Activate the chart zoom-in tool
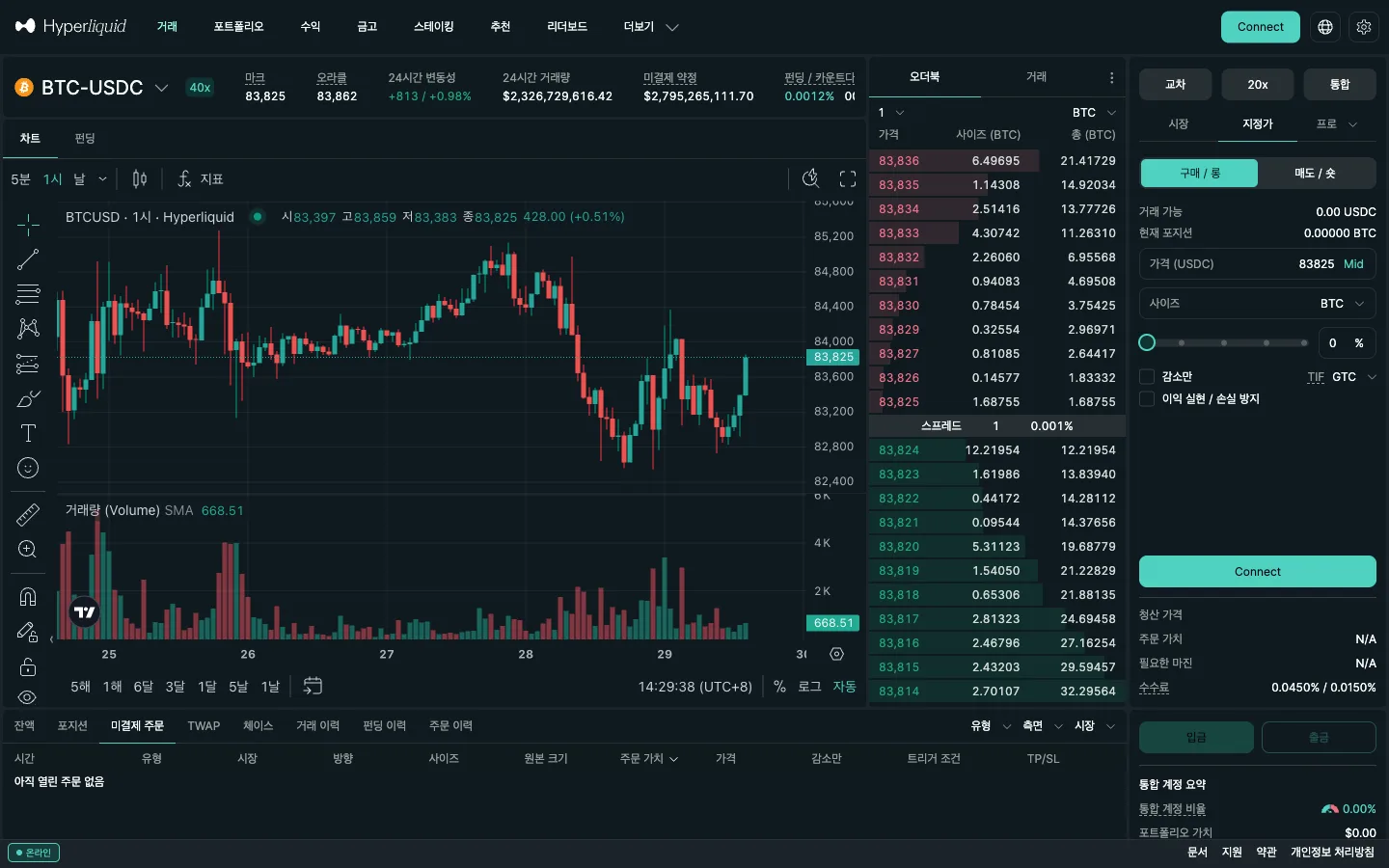Viewport: 1389px width, 868px height. tap(28, 549)
